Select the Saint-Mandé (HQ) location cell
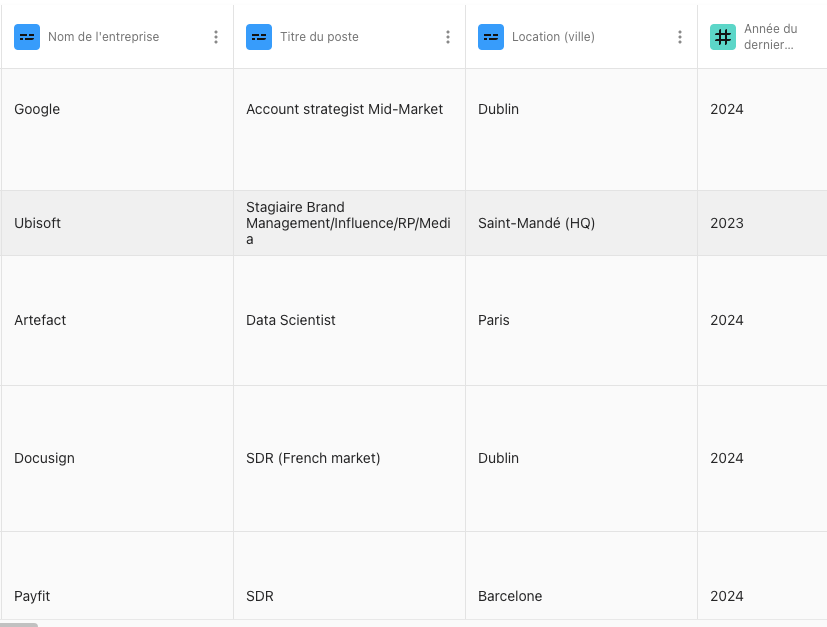827x627 pixels. pyautogui.click(x=536, y=223)
